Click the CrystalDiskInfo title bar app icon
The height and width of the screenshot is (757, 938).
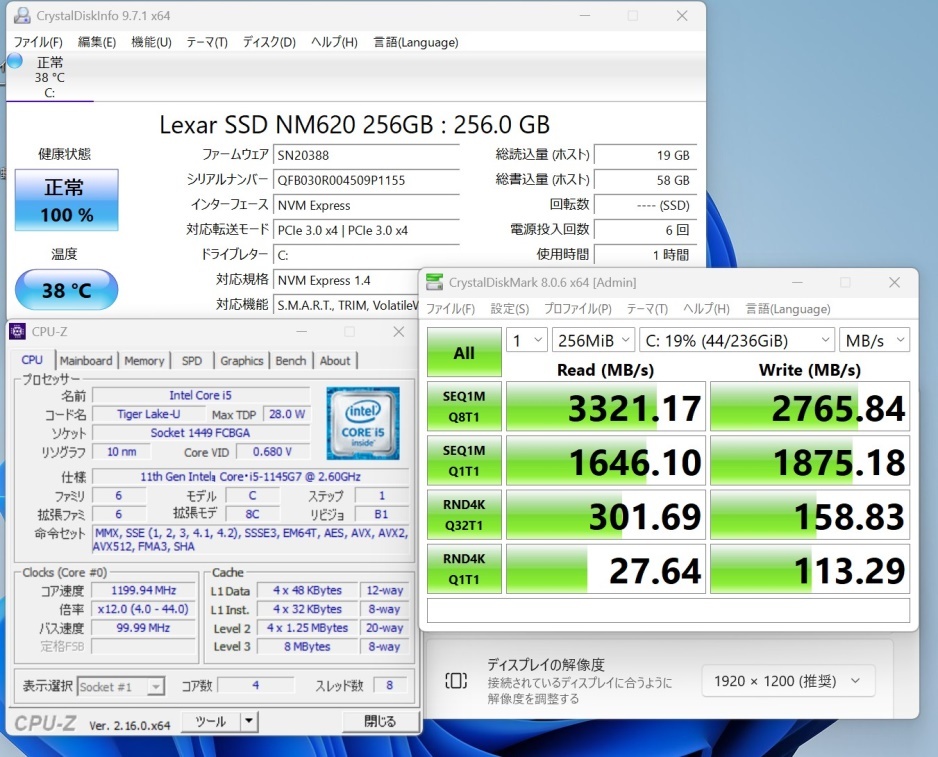click(x=21, y=16)
